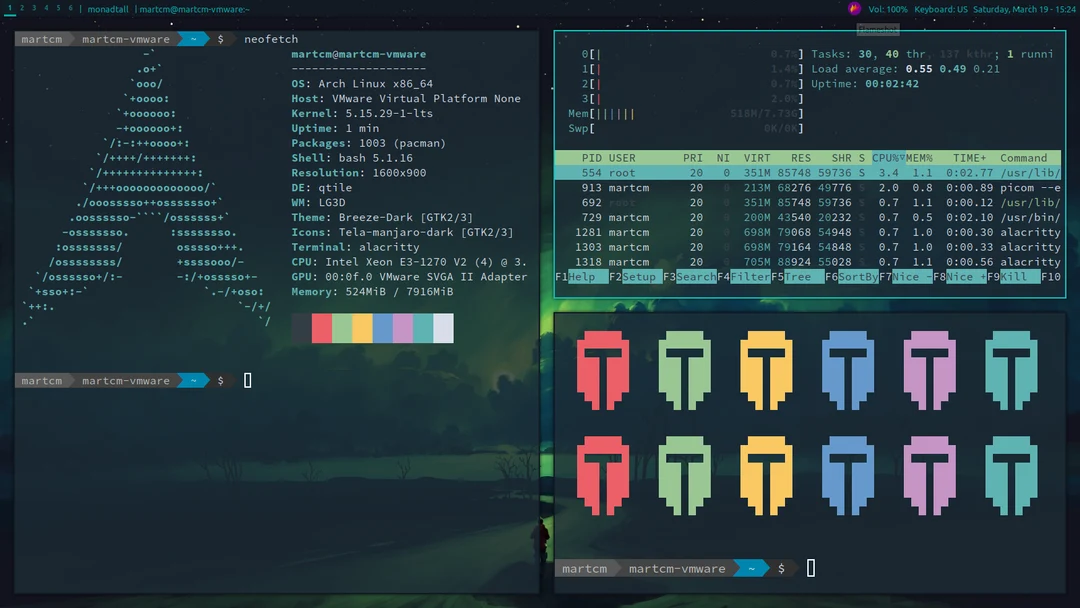The height and width of the screenshot is (608, 1080).
Task: Switch to workspace 2
Action: pyautogui.click(x=21, y=8)
